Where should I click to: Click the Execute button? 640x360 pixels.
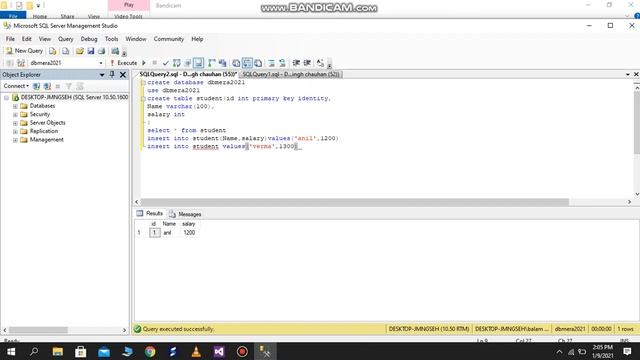click(124, 63)
